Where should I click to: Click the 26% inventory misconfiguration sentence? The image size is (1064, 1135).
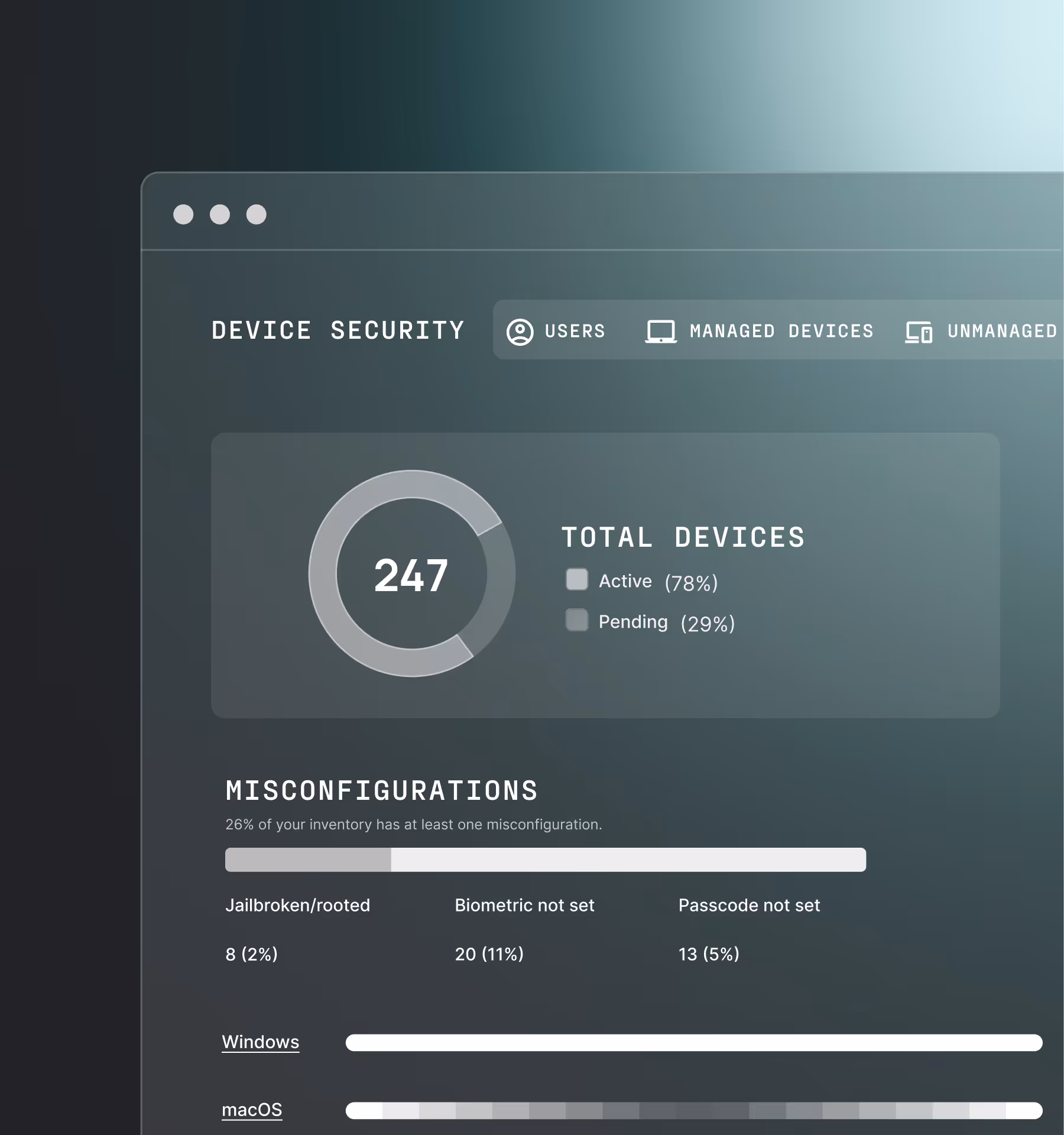pyautogui.click(x=414, y=825)
